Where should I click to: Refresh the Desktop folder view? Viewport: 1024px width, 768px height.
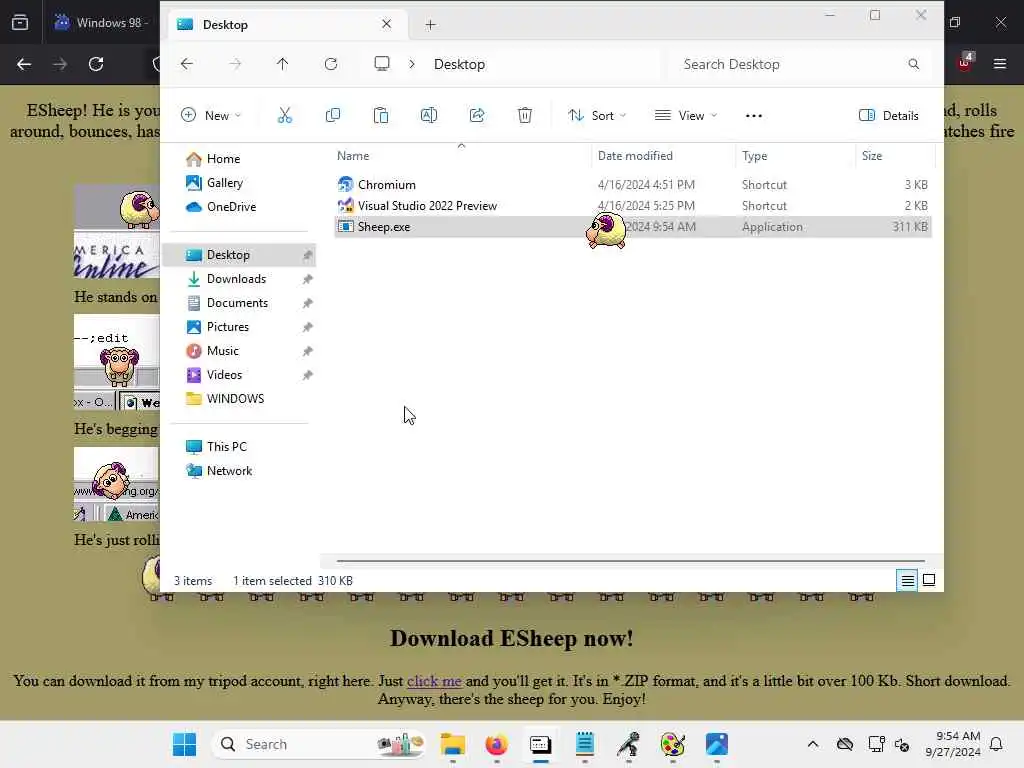pyautogui.click(x=331, y=64)
